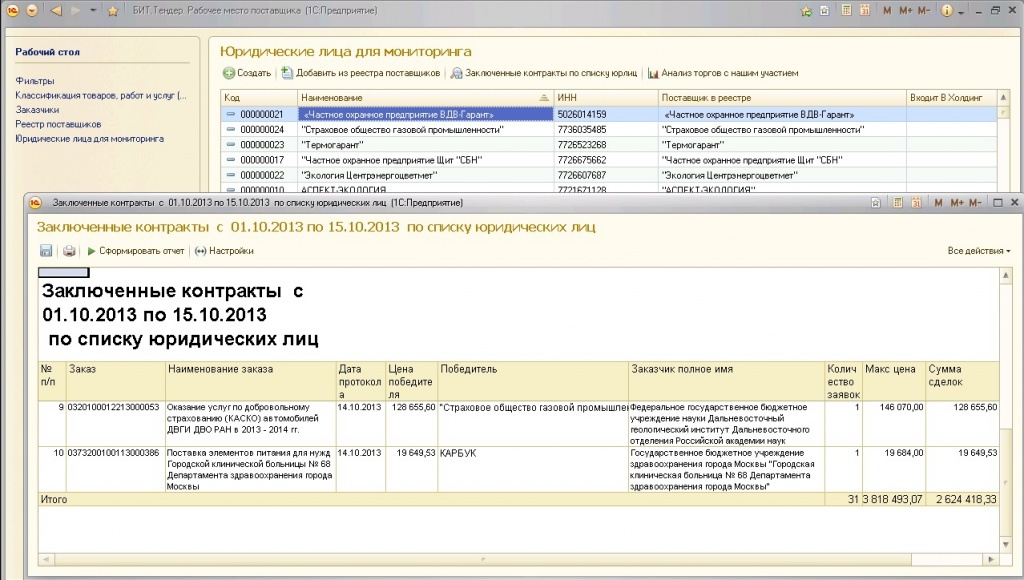Viewport: 1024px width, 580px height.
Task: Open report 'Настройки'
Action: click(224, 251)
